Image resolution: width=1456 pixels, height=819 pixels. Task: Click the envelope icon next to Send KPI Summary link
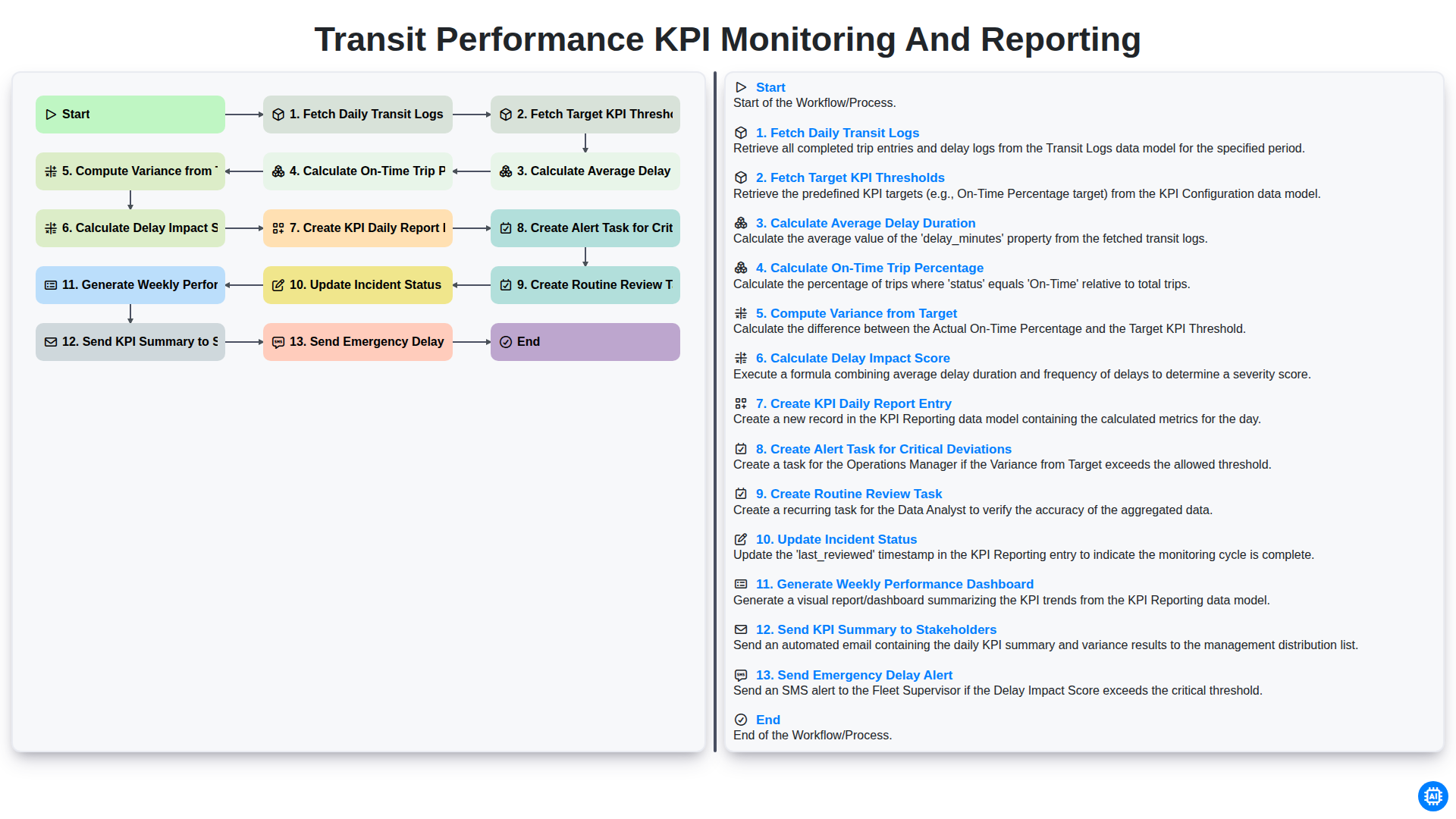[741, 629]
